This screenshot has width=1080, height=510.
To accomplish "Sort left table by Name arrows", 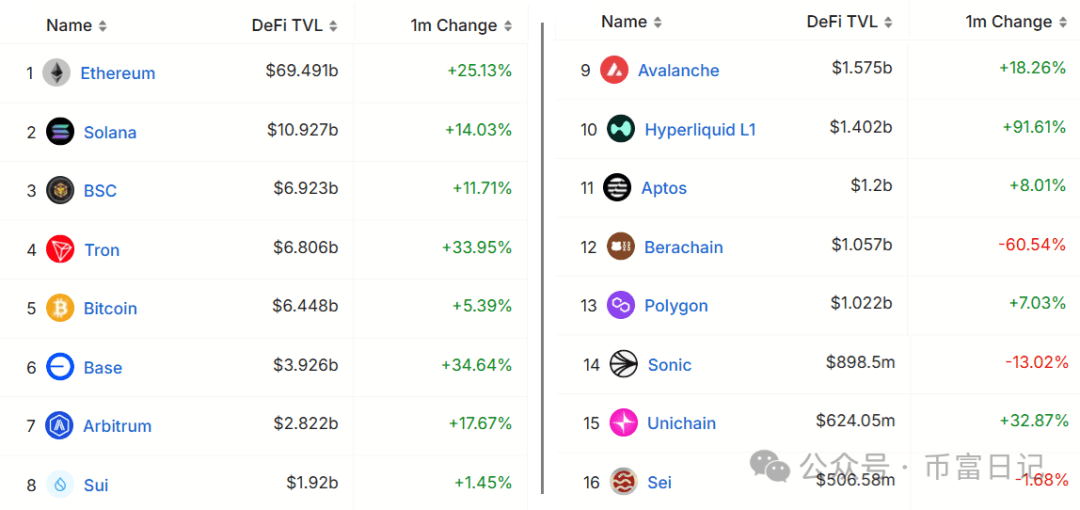I will (x=103, y=26).
